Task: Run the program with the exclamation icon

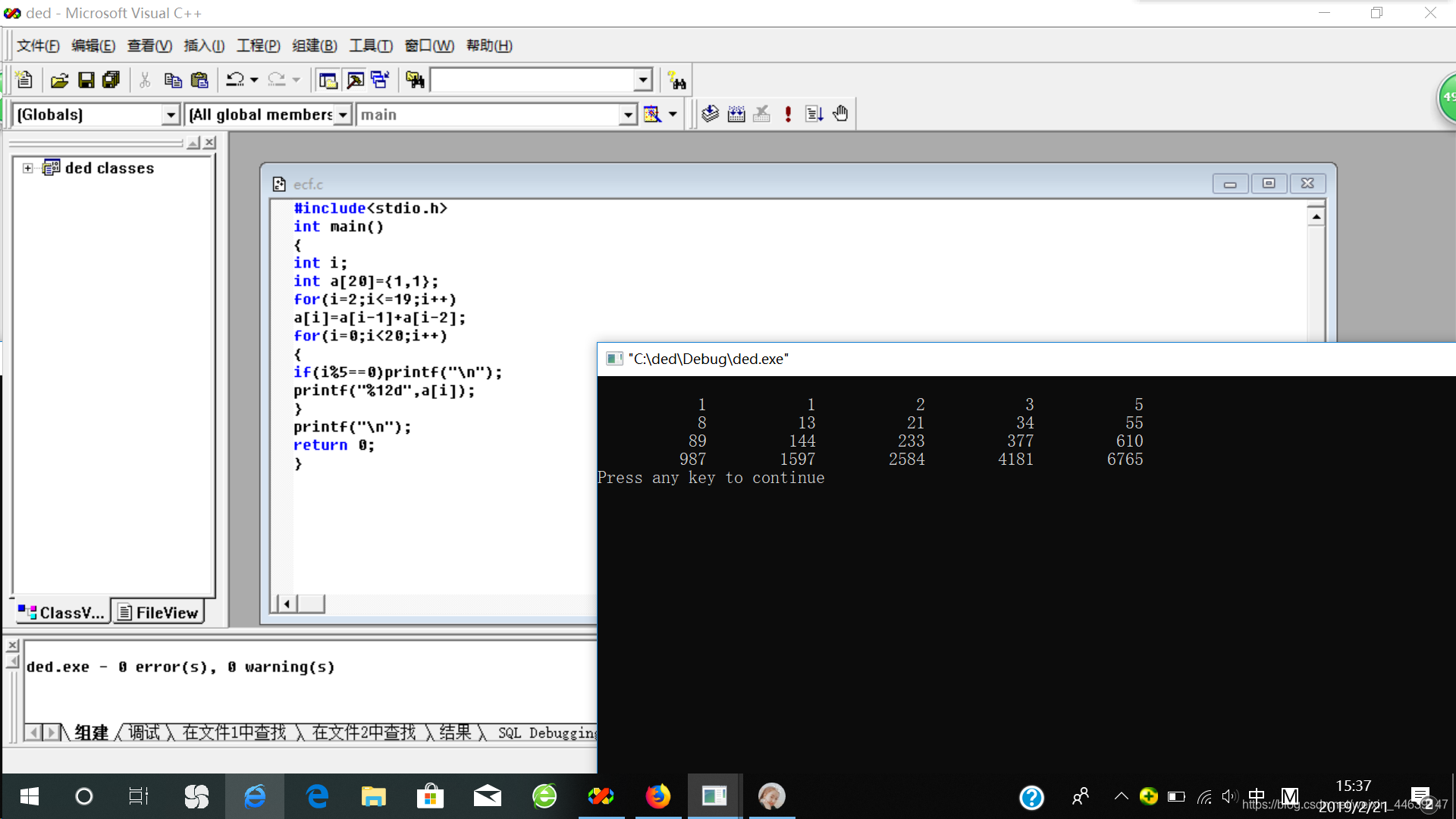Action: point(789,114)
